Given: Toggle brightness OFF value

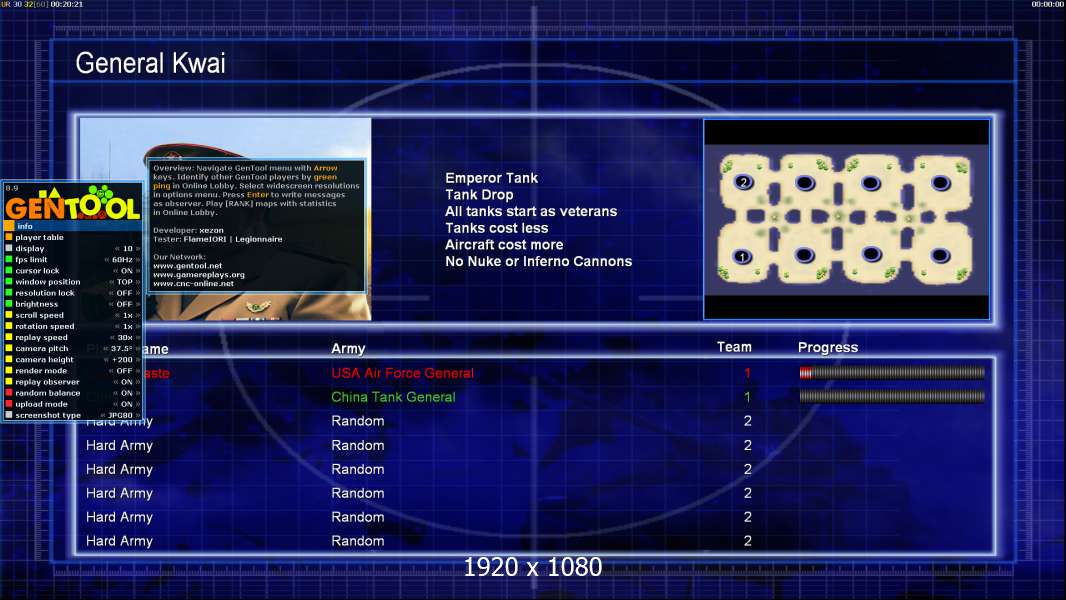Looking at the screenshot, I should click(x=124, y=304).
